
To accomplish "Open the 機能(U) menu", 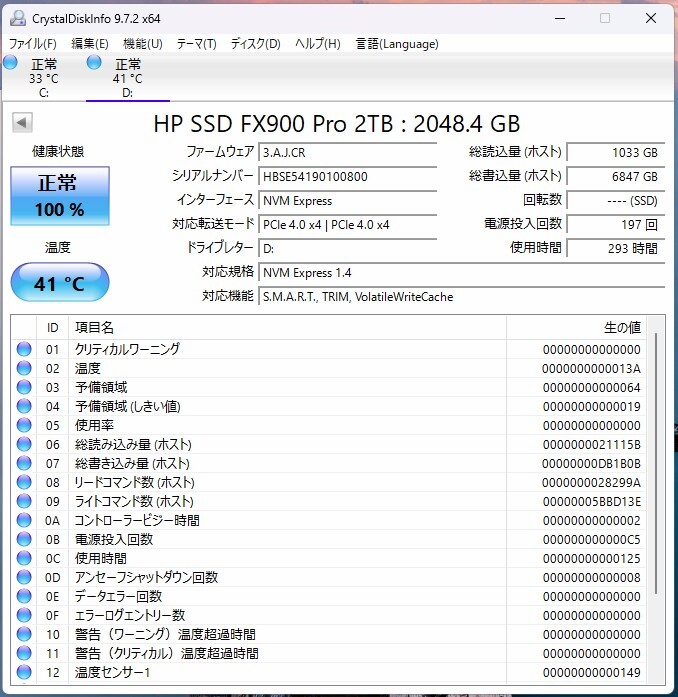I will click(143, 44).
